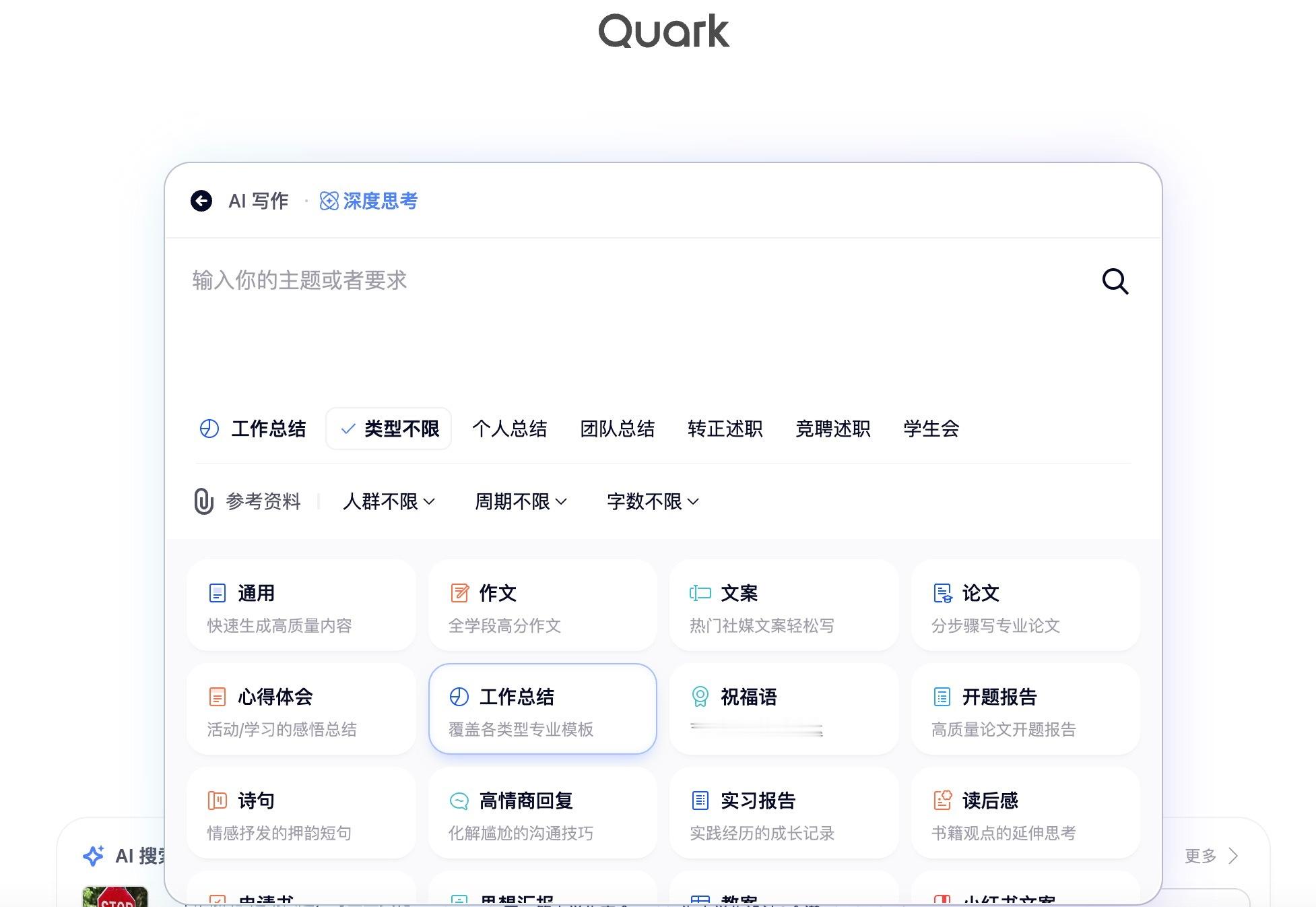Open the 参考资料 reference materials link
Image resolution: width=1316 pixels, height=907 pixels.
coord(263,501)
